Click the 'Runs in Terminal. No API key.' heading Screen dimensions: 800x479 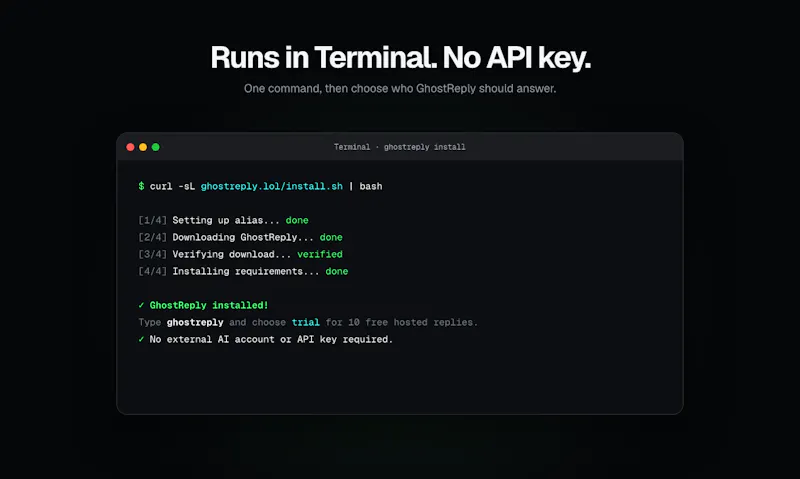pos(401,57)
